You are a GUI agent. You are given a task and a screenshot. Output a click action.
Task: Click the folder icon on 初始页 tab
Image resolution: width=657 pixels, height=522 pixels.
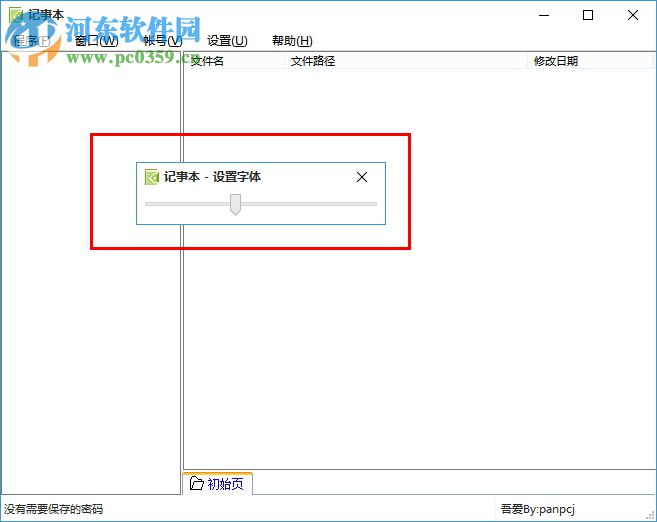coord(196,483)
